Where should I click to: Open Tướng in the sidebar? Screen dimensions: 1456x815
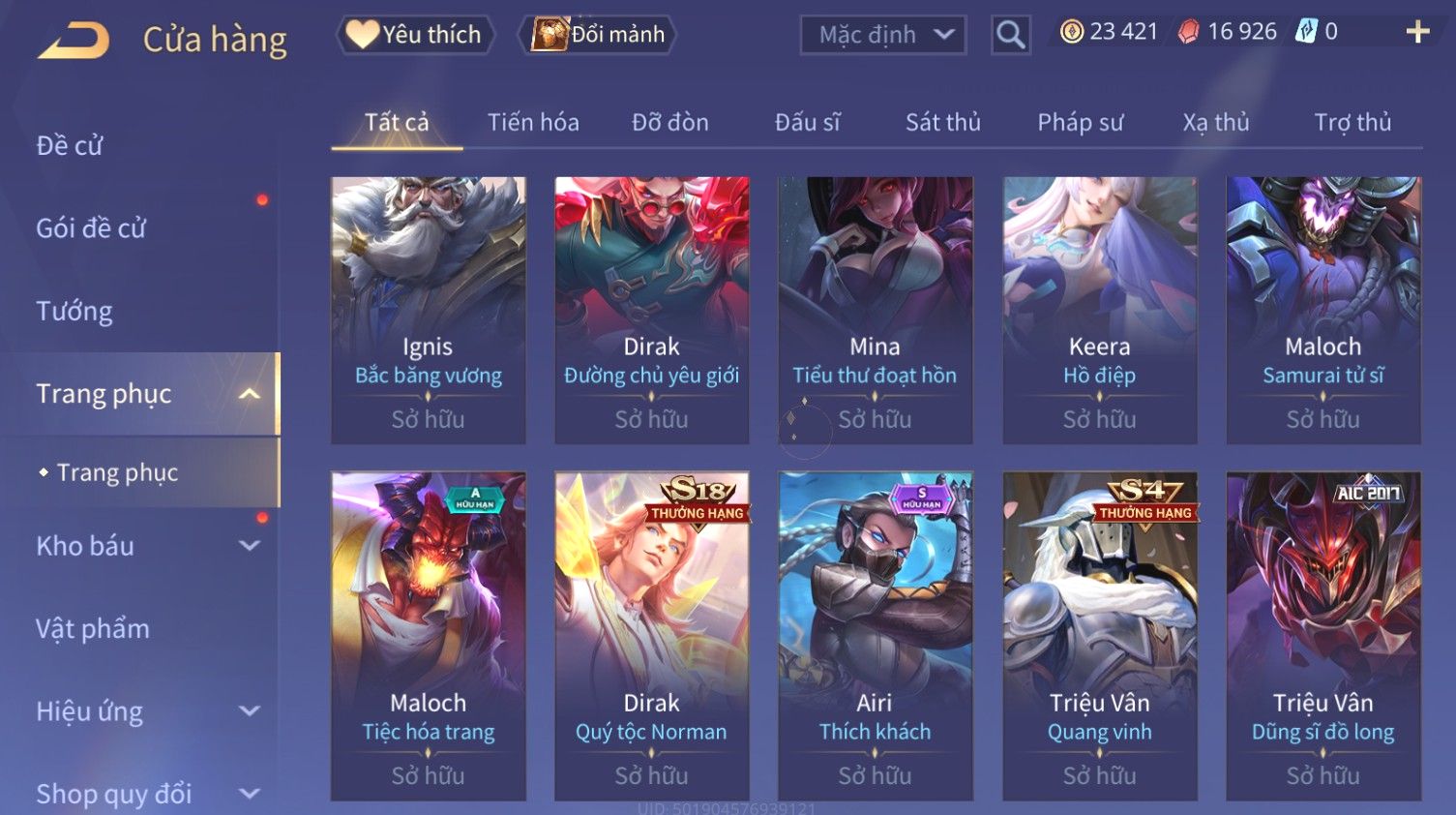(74, 312)
